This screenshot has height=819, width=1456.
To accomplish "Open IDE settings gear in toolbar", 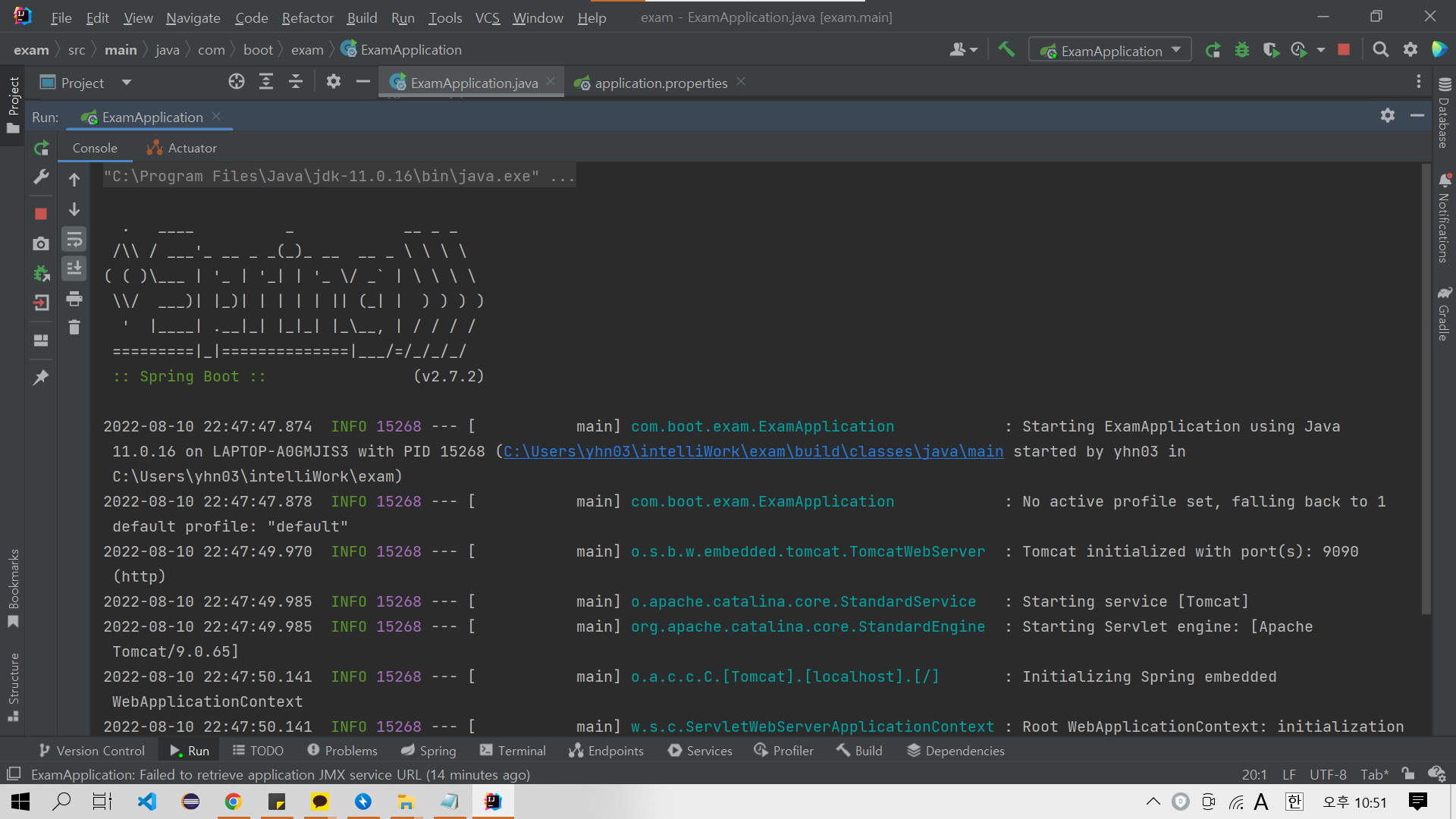I will (x=1410, y=50).
